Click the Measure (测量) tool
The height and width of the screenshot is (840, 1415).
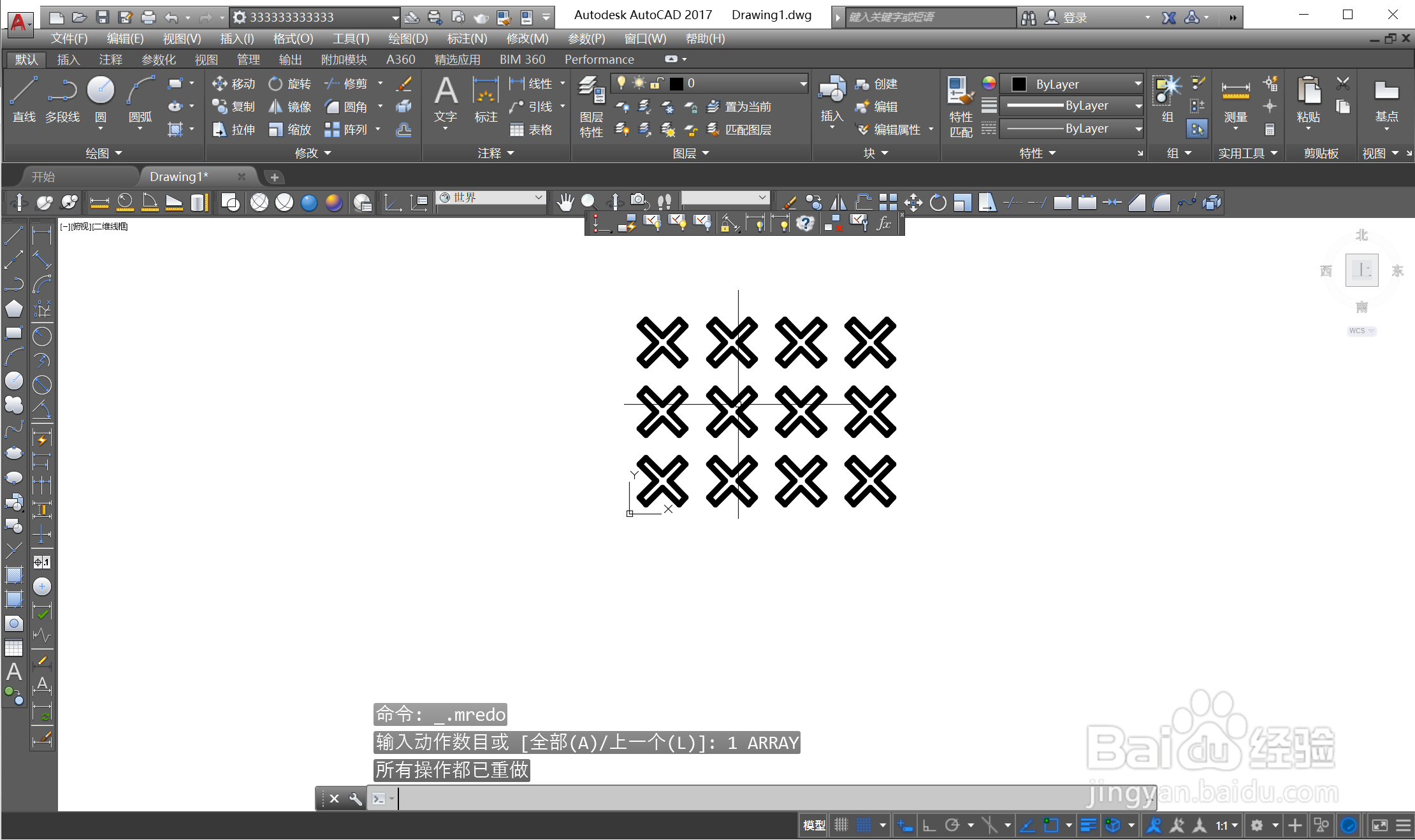coord(1235,99)
